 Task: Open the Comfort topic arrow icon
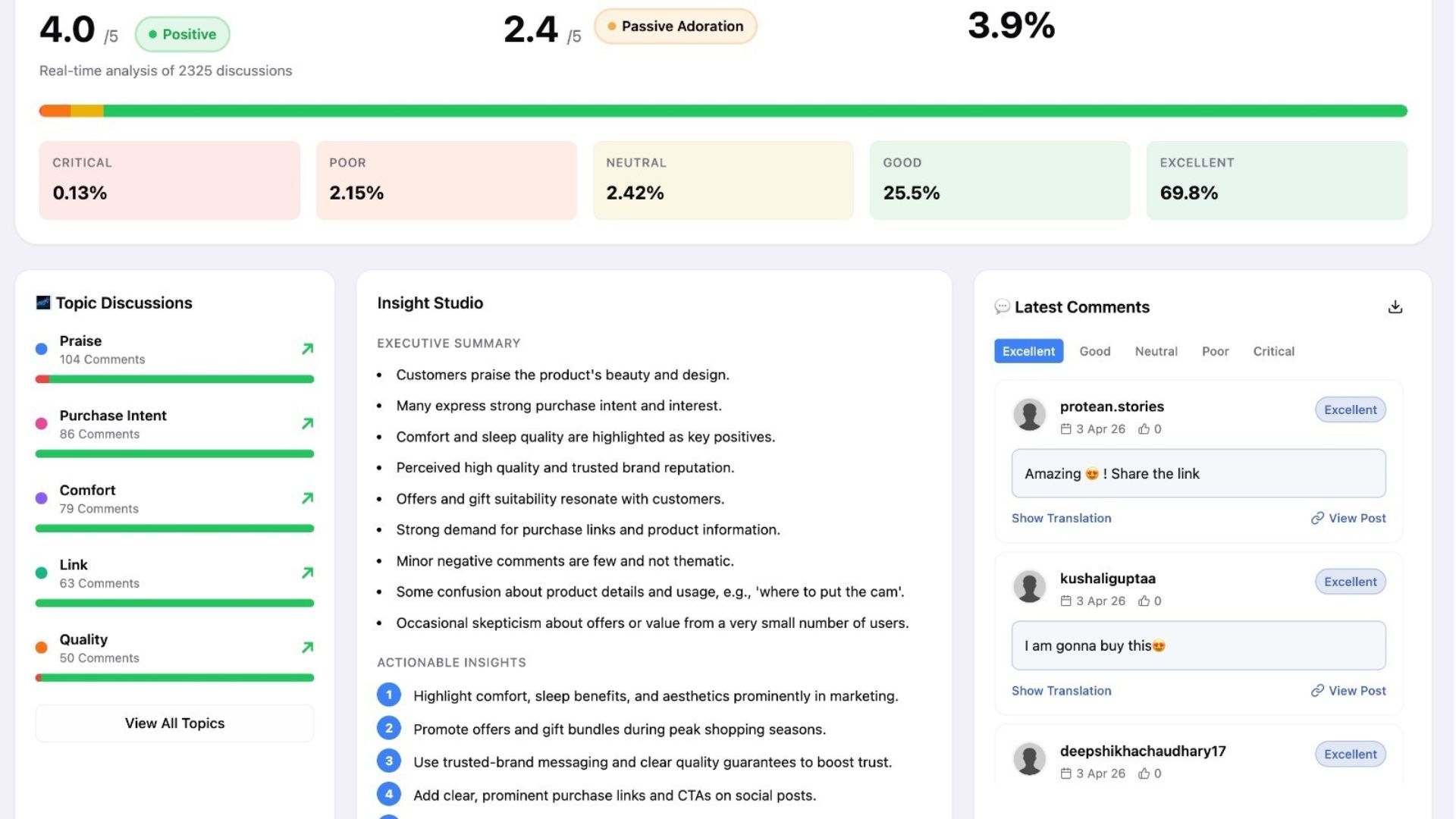(x=307, y=498)
